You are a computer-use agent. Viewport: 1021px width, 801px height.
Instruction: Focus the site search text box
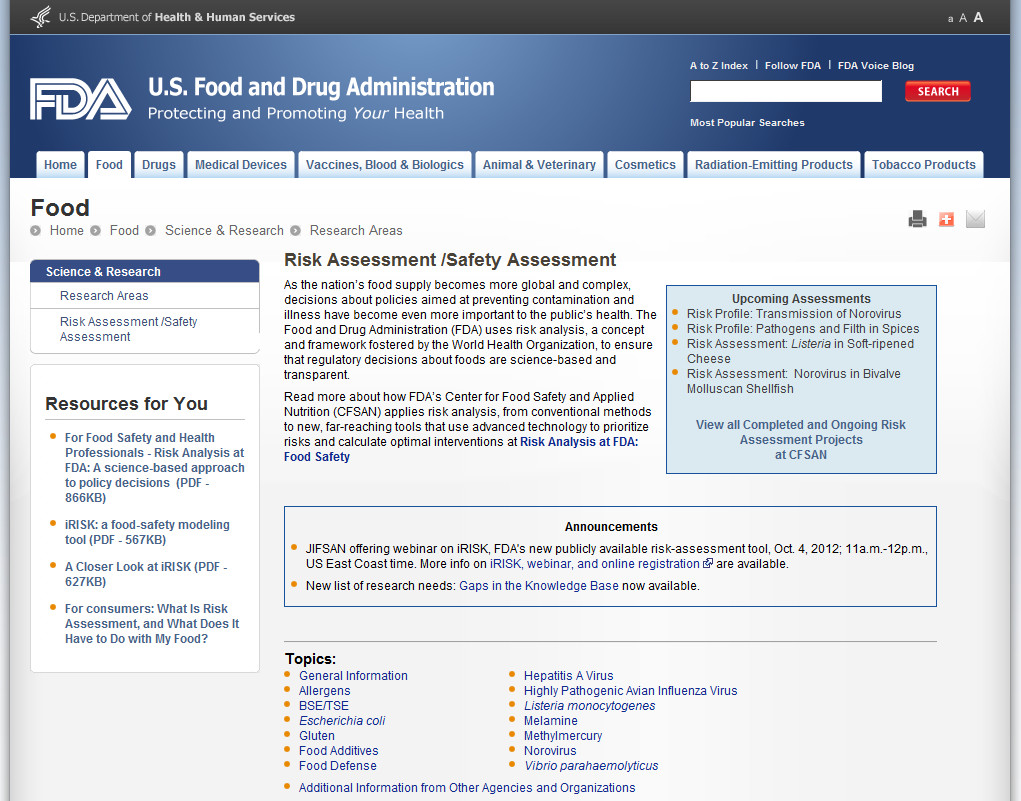tap(786, 91)
